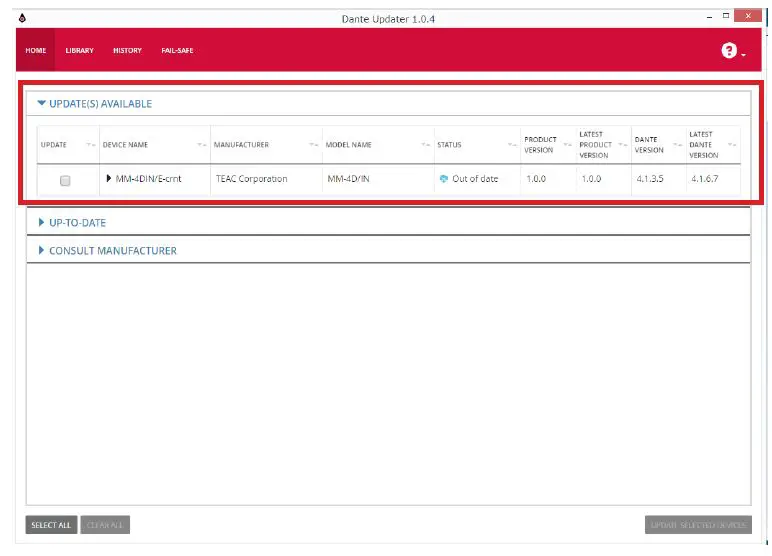
Task: Click the Dante Updater app logo icon
Action: tap(22, 18)
